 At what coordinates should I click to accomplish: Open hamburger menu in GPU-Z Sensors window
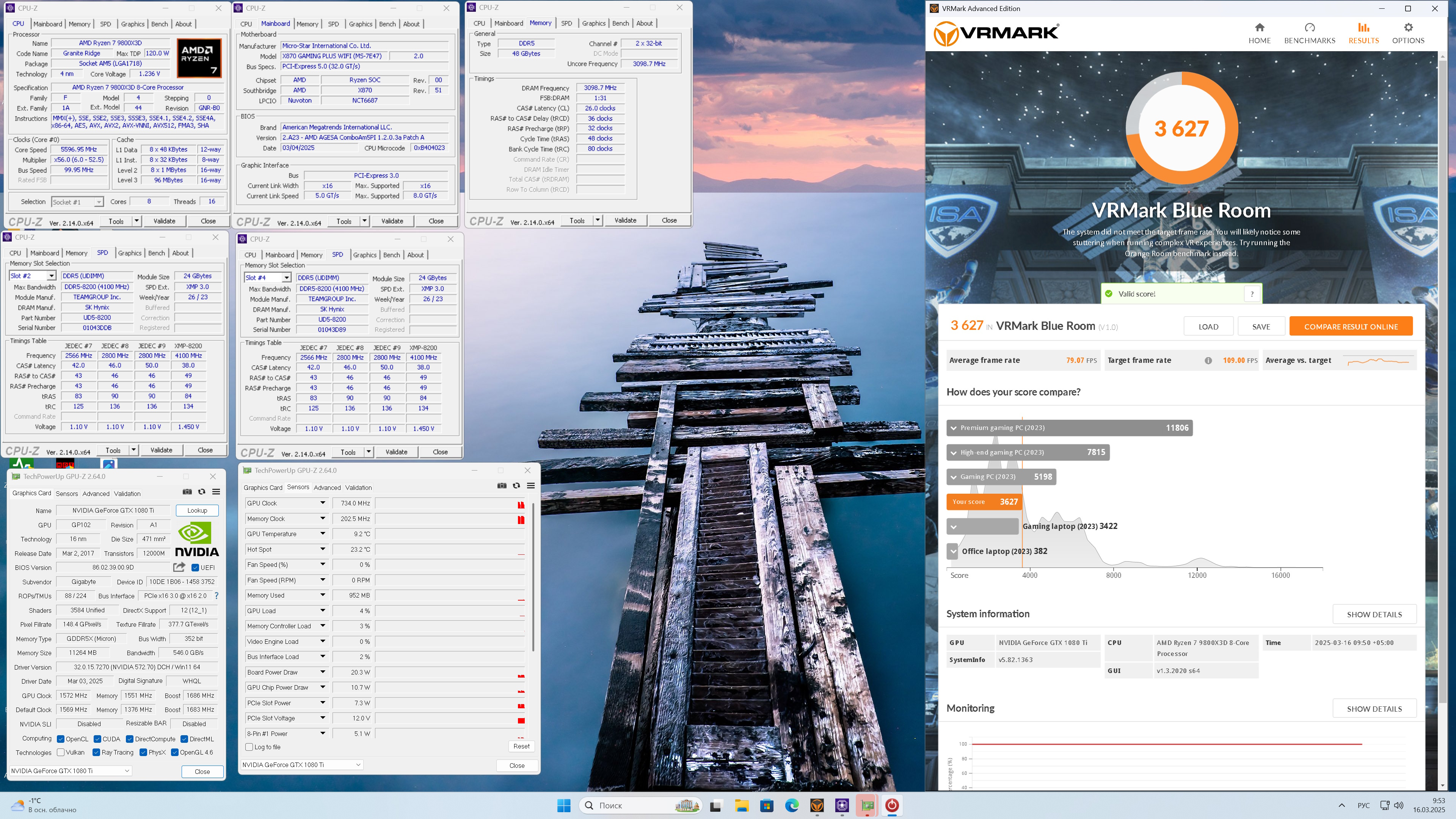531,485
